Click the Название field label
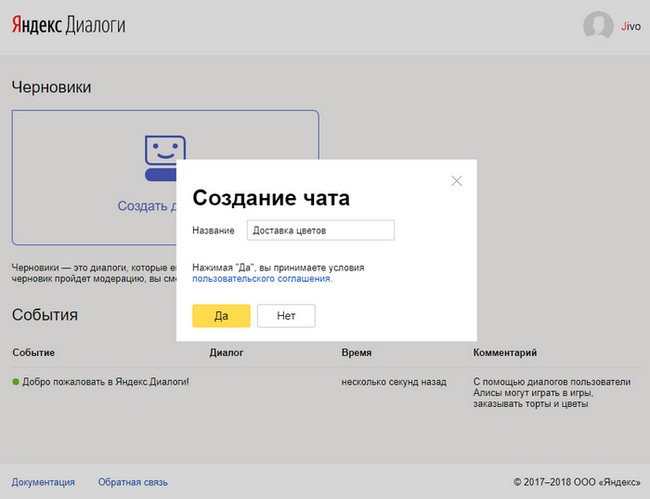650x499 pixels. point(213,230)
